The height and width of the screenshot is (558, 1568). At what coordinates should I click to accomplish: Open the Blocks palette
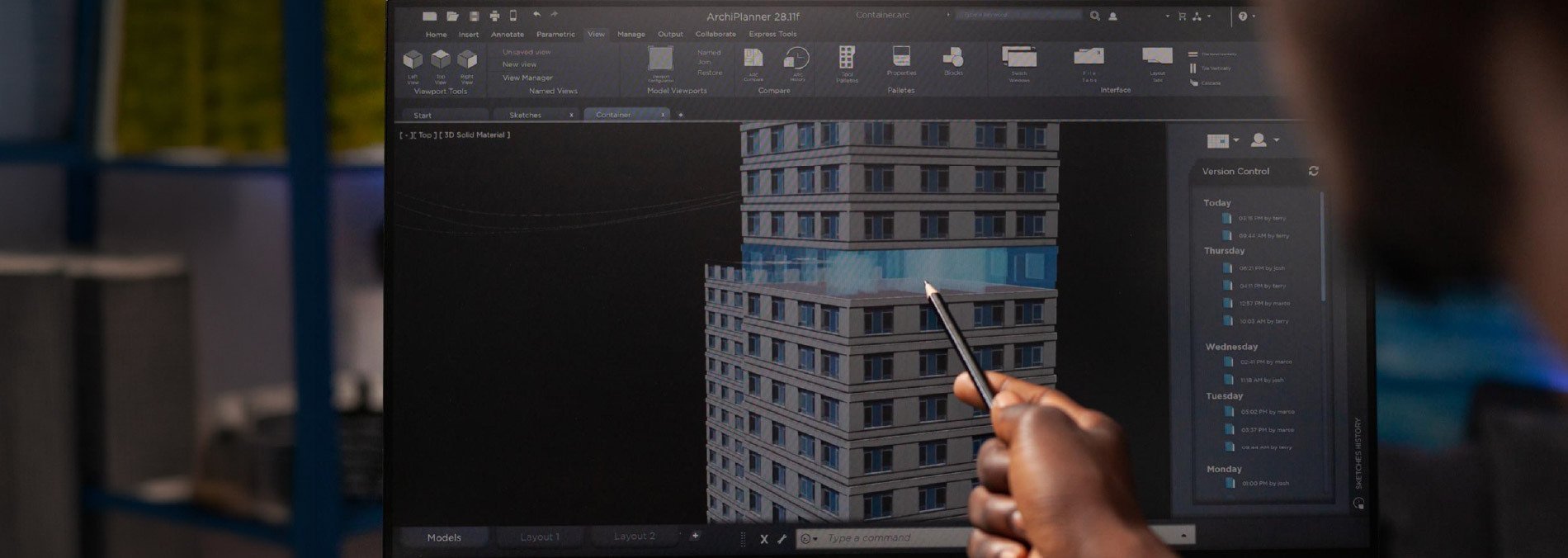[953, 61]
